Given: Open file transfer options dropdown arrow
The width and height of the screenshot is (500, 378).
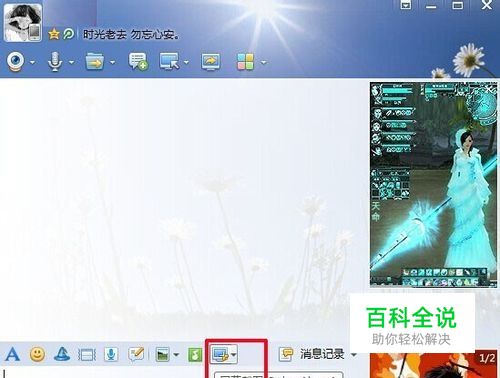Looking at the screenshot, I should (x=113, y=62).
